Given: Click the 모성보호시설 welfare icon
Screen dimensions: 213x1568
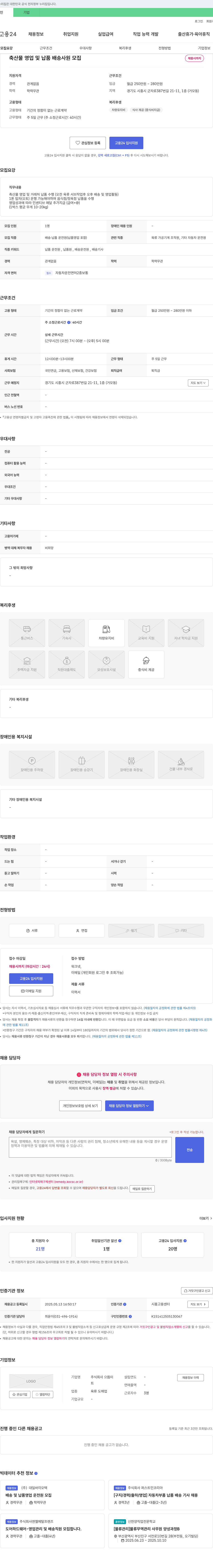Looking at the screenshot, I should [106, 665].
